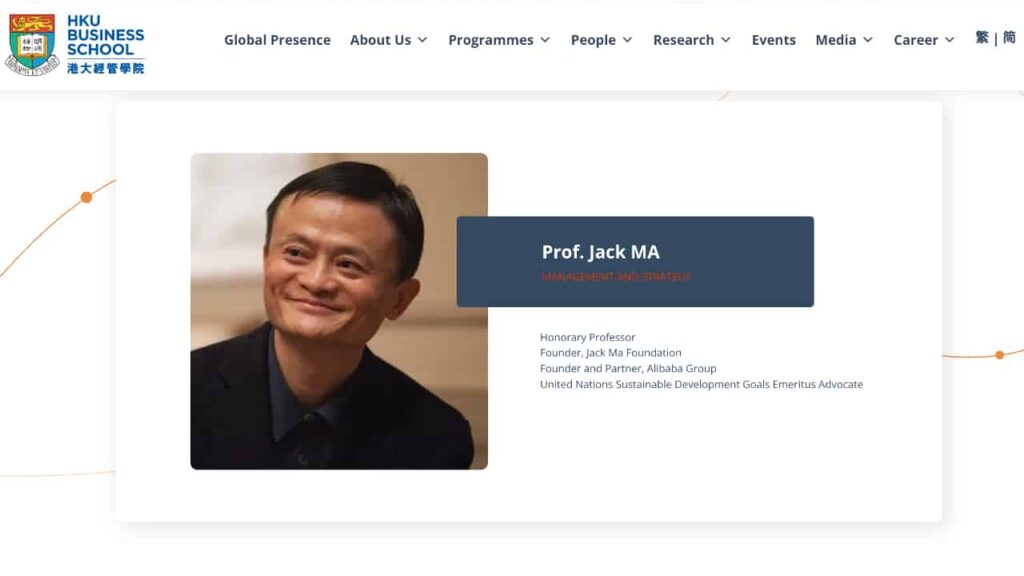
Task: Go to the Events page
Action: (773, 40)
